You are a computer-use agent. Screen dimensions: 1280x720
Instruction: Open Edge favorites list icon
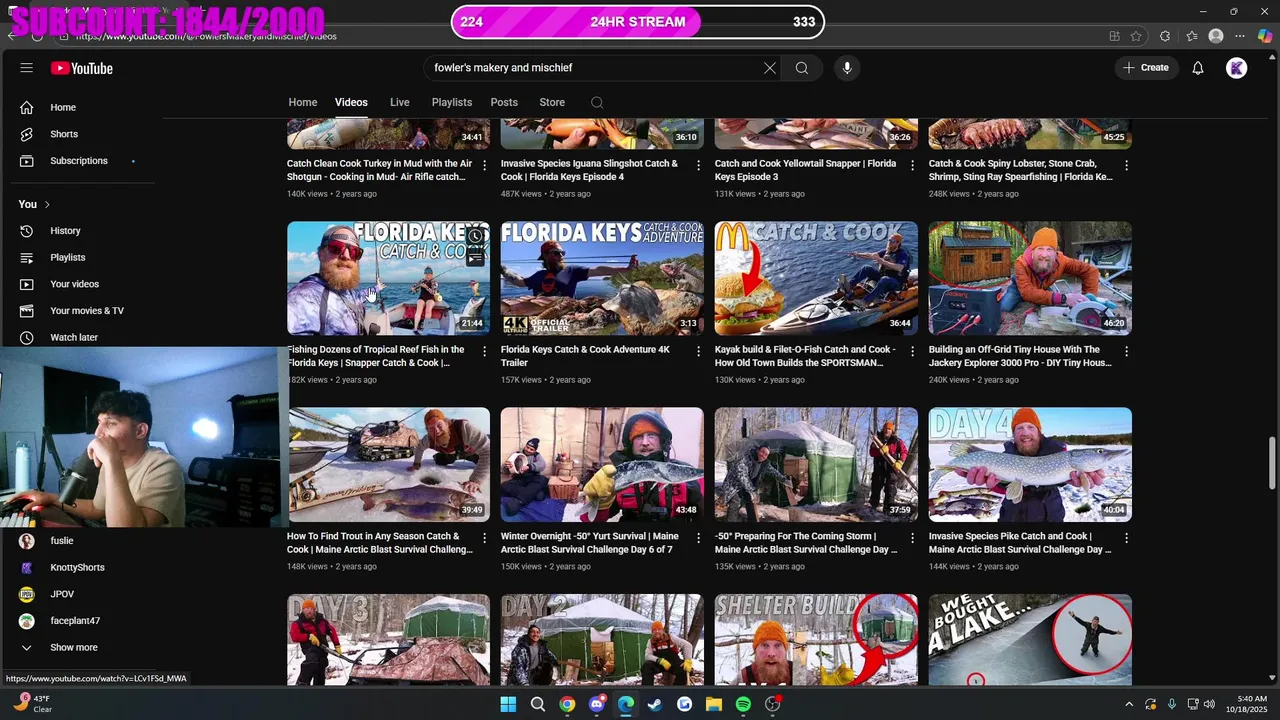pos(1192,36)
